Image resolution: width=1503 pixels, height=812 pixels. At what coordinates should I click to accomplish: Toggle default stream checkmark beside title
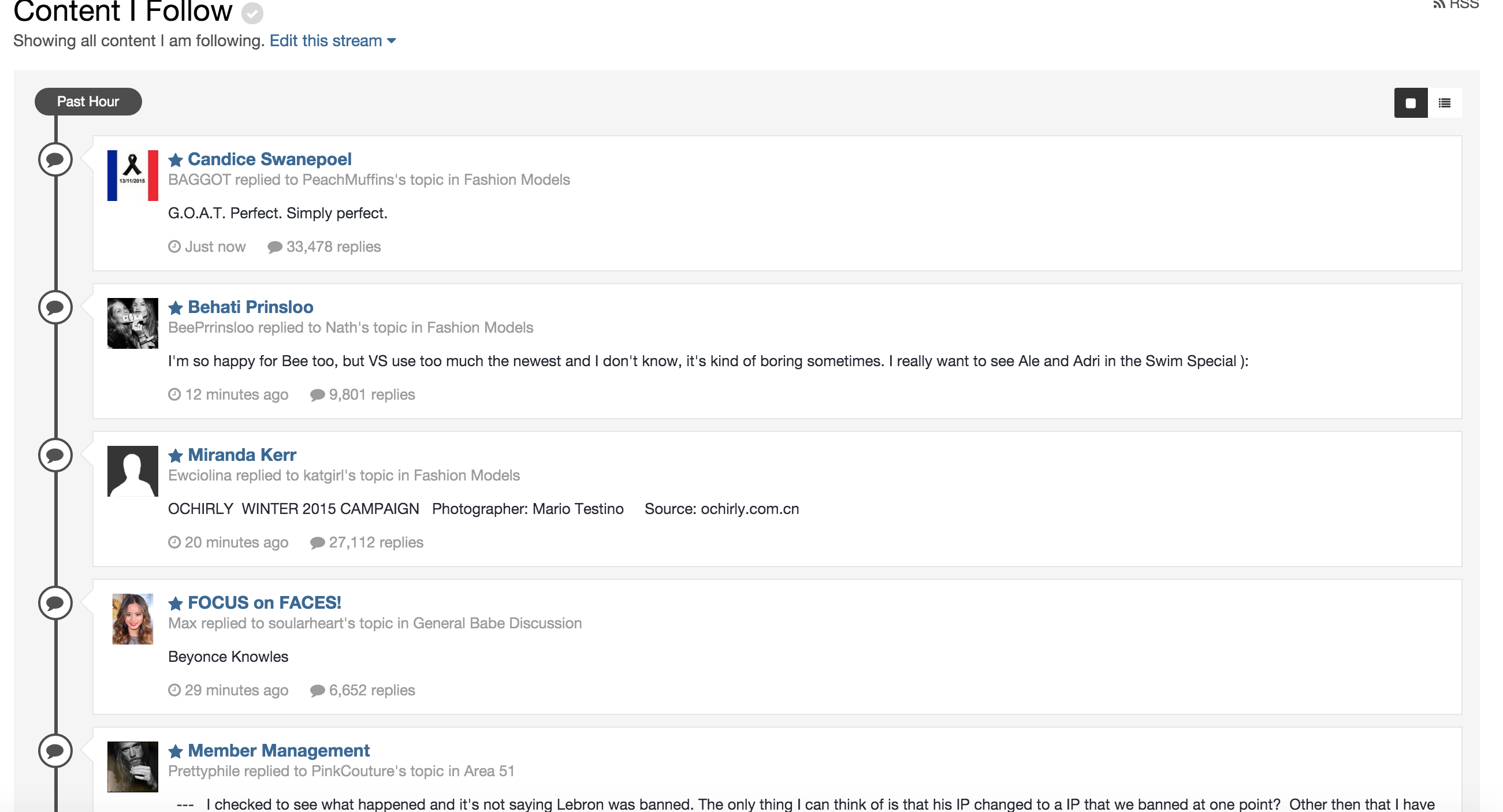coord(252,13)
